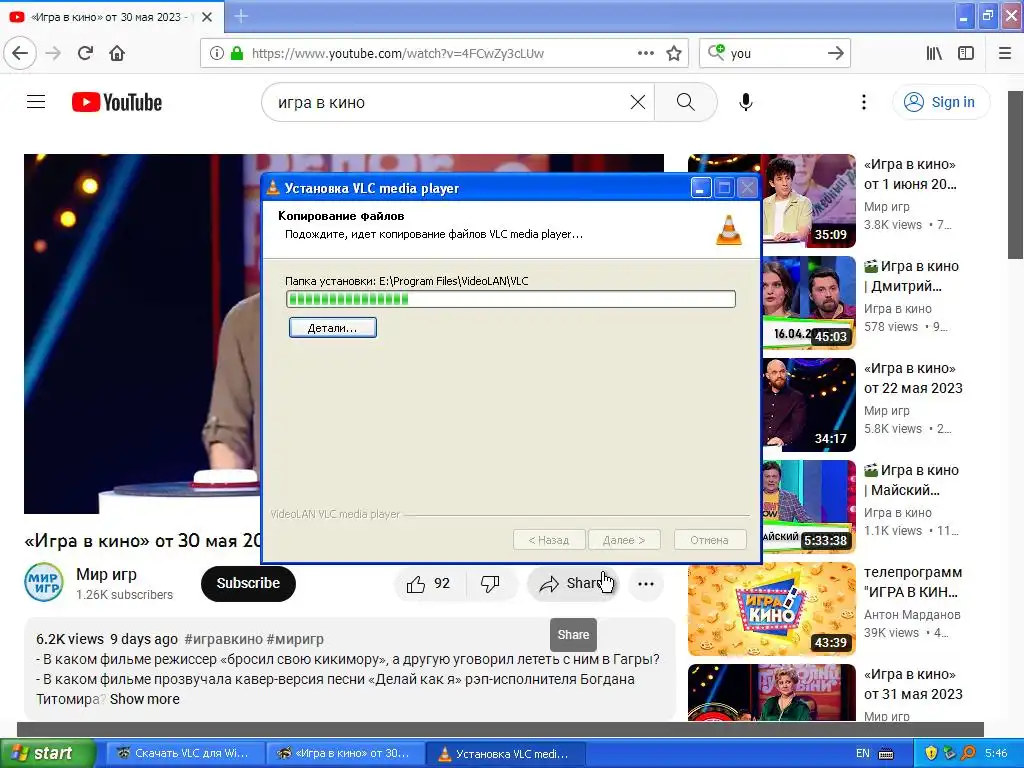Open the 43:39 ИГРА В КИНО thumbnail
This screenshot has height=768, width=1024.
(771, 609)
